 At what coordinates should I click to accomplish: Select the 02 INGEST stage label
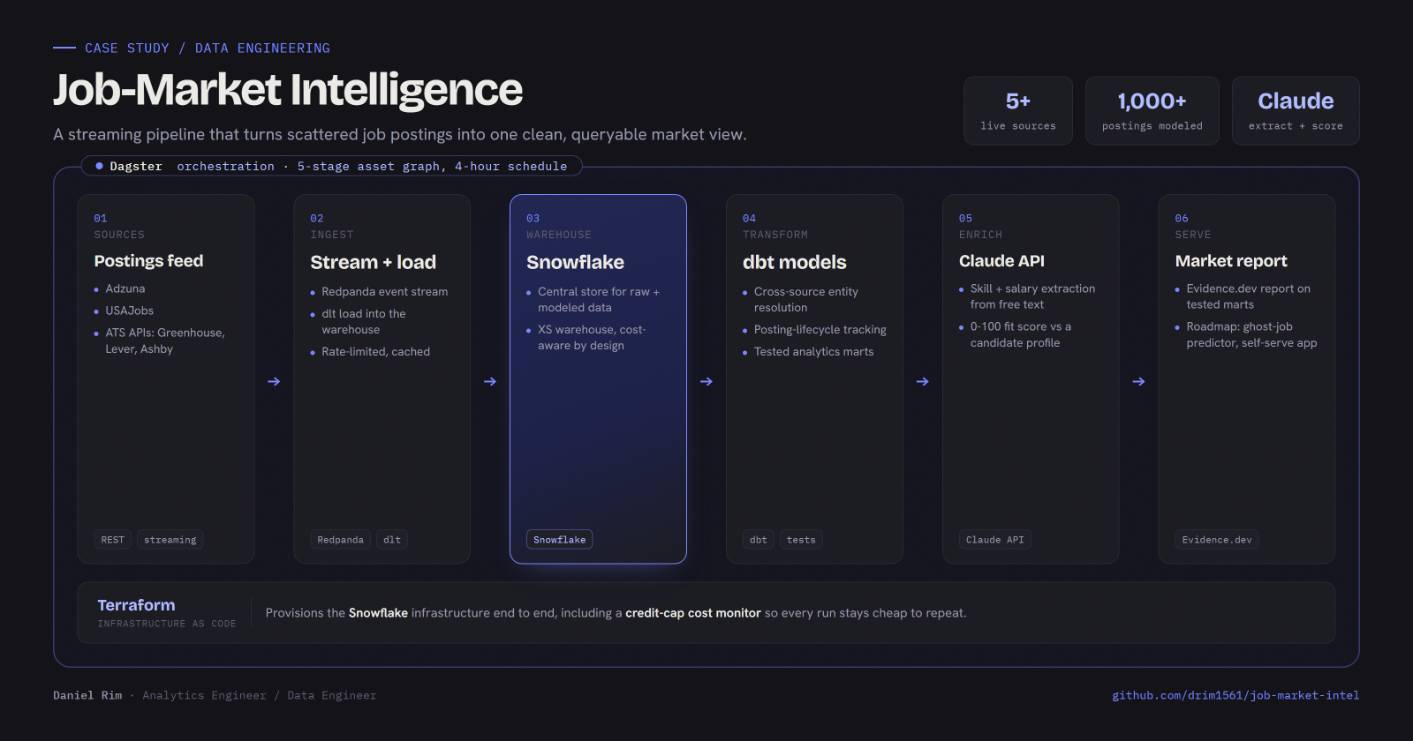point(332,226)
